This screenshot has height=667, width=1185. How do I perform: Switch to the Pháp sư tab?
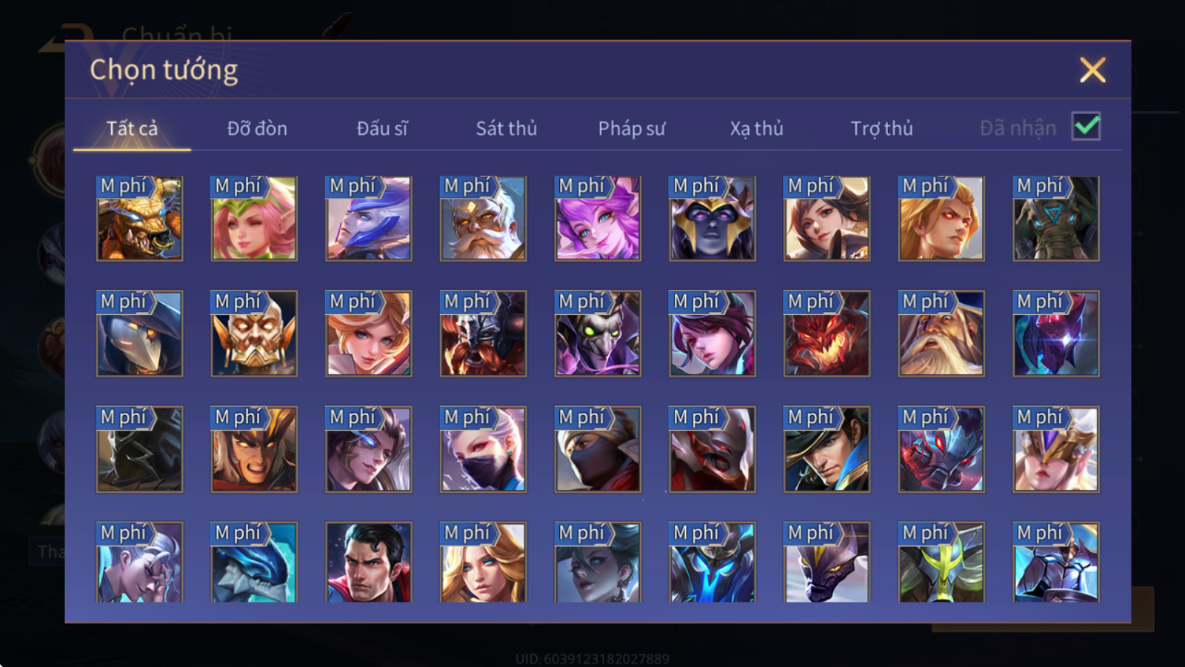pyautogui.click(x=631, y=128)
